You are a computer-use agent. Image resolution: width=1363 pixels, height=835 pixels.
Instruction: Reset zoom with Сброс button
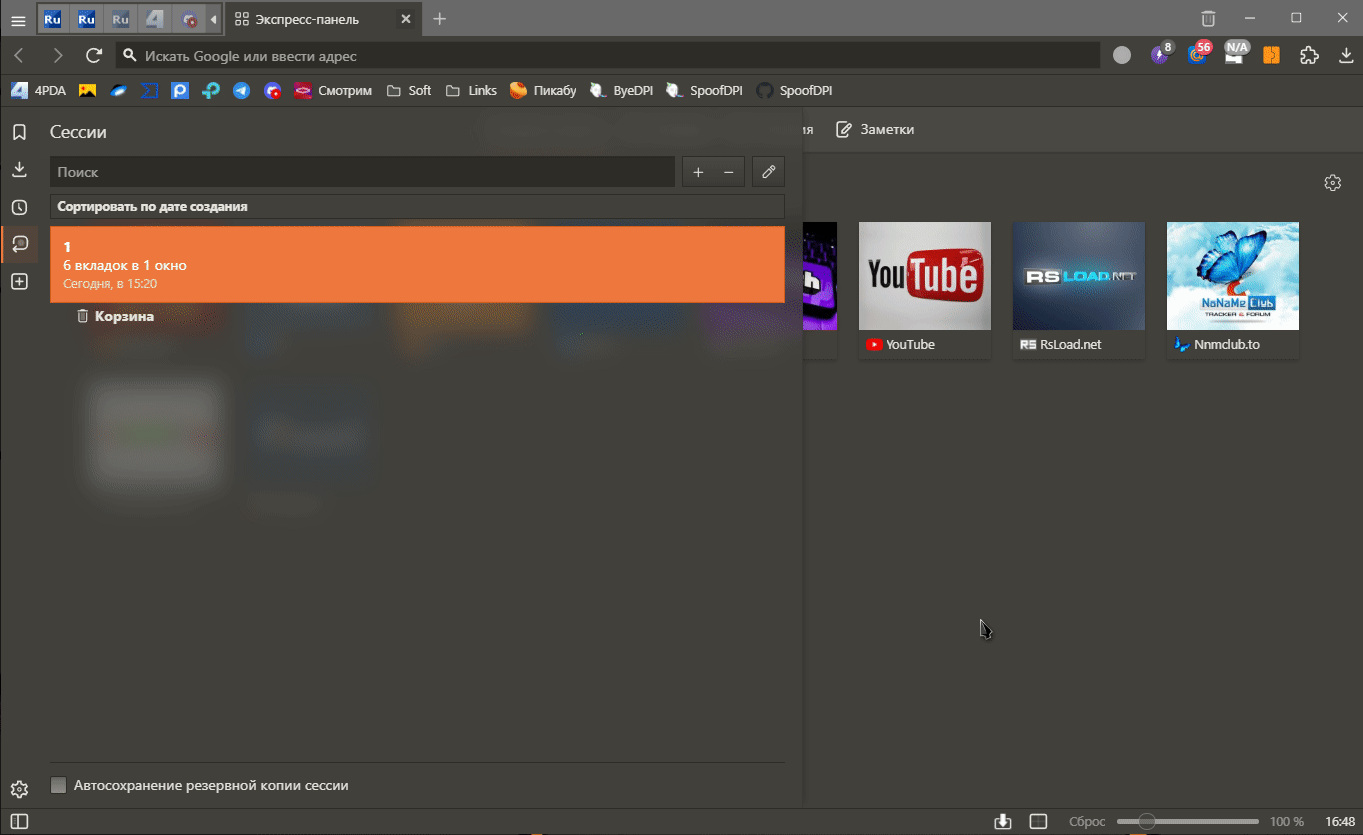1087,822
